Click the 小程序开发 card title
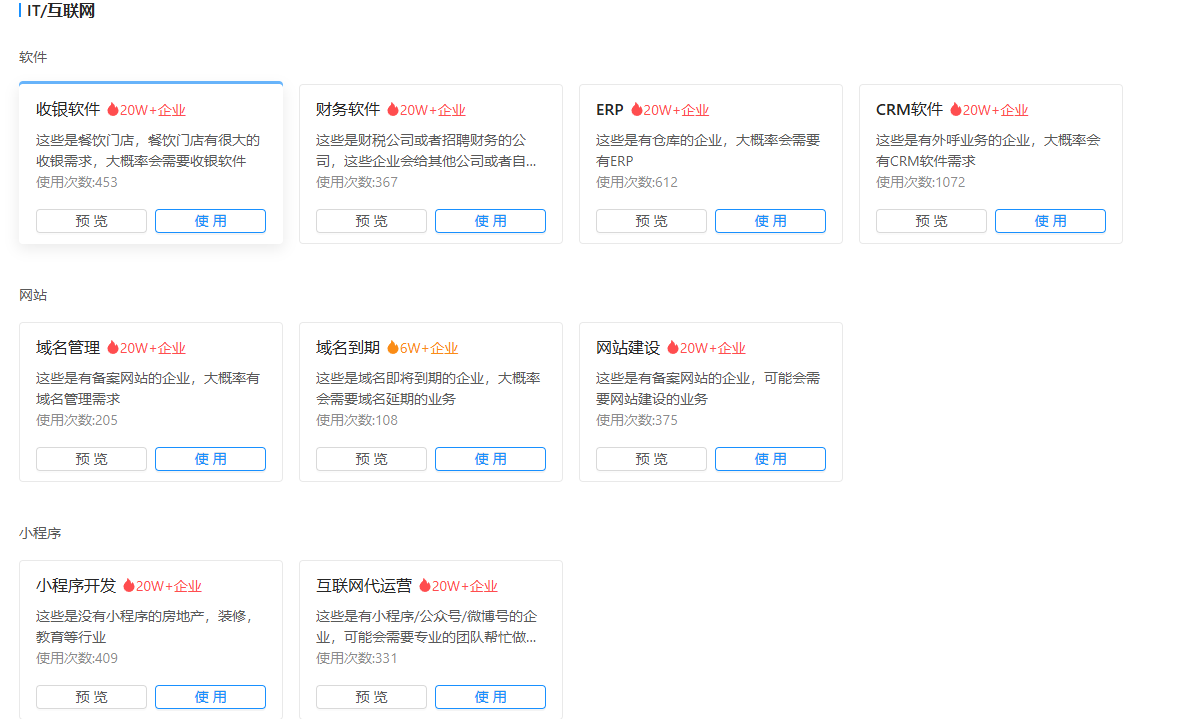The width and height of the screenshot is (1193, 719). (76, 586)
